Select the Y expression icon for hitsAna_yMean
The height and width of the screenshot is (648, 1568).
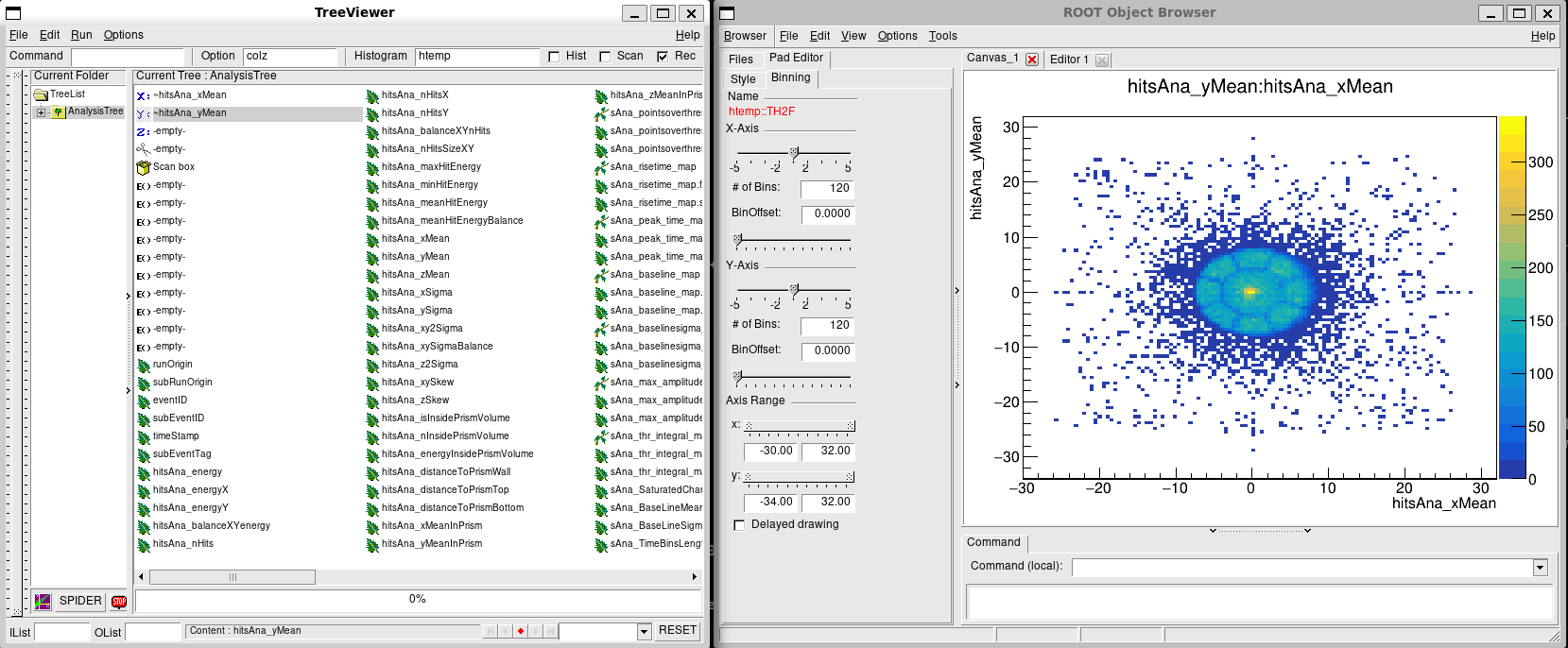pos(143,113)
